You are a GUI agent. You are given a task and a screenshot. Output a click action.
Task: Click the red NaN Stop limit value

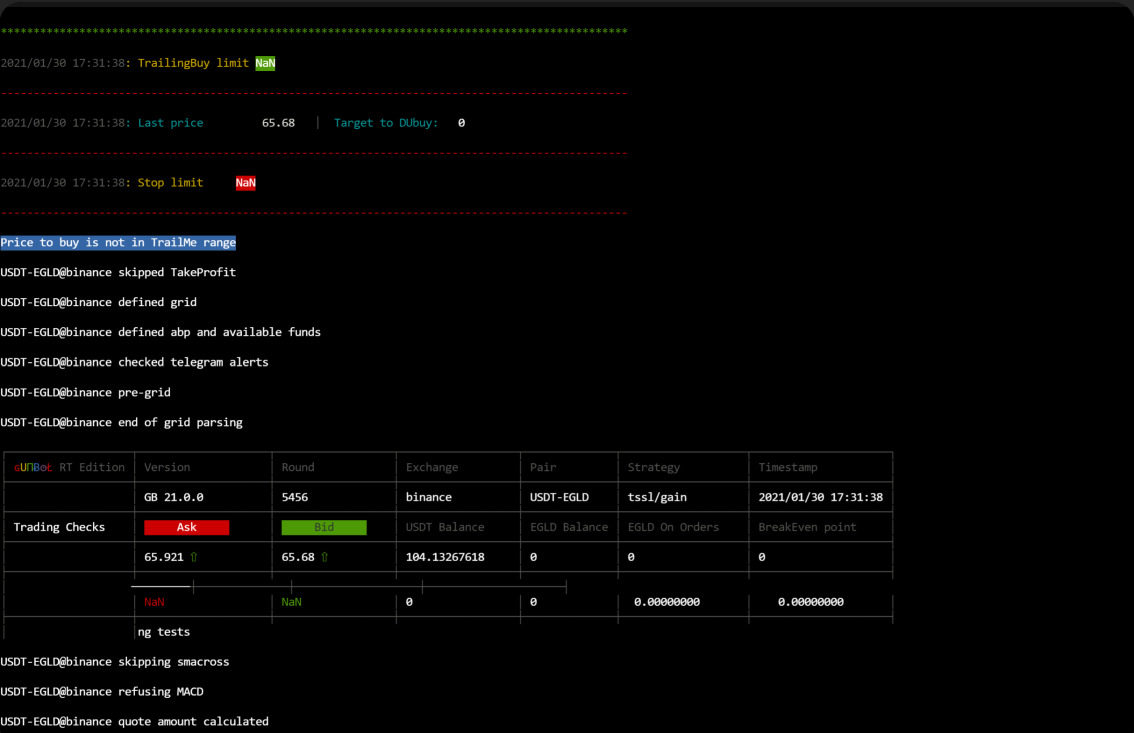tap(245, 183)
